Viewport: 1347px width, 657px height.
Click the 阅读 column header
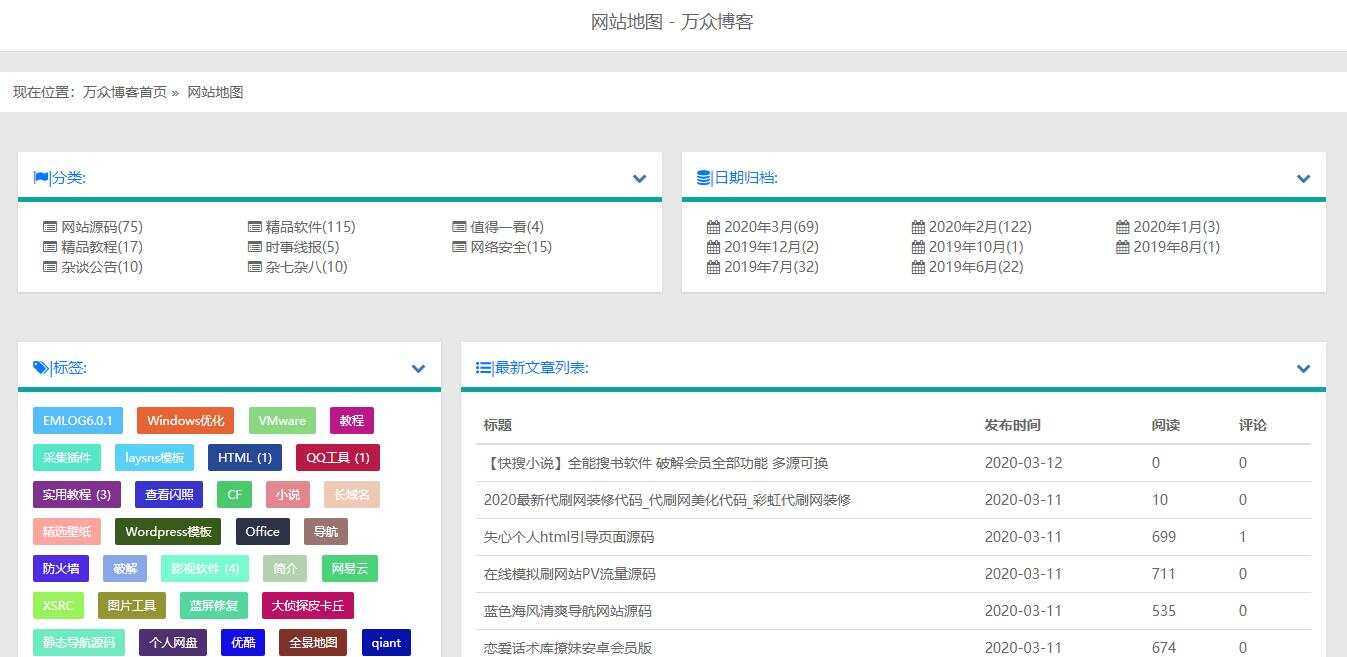(x=1165, y=424)
